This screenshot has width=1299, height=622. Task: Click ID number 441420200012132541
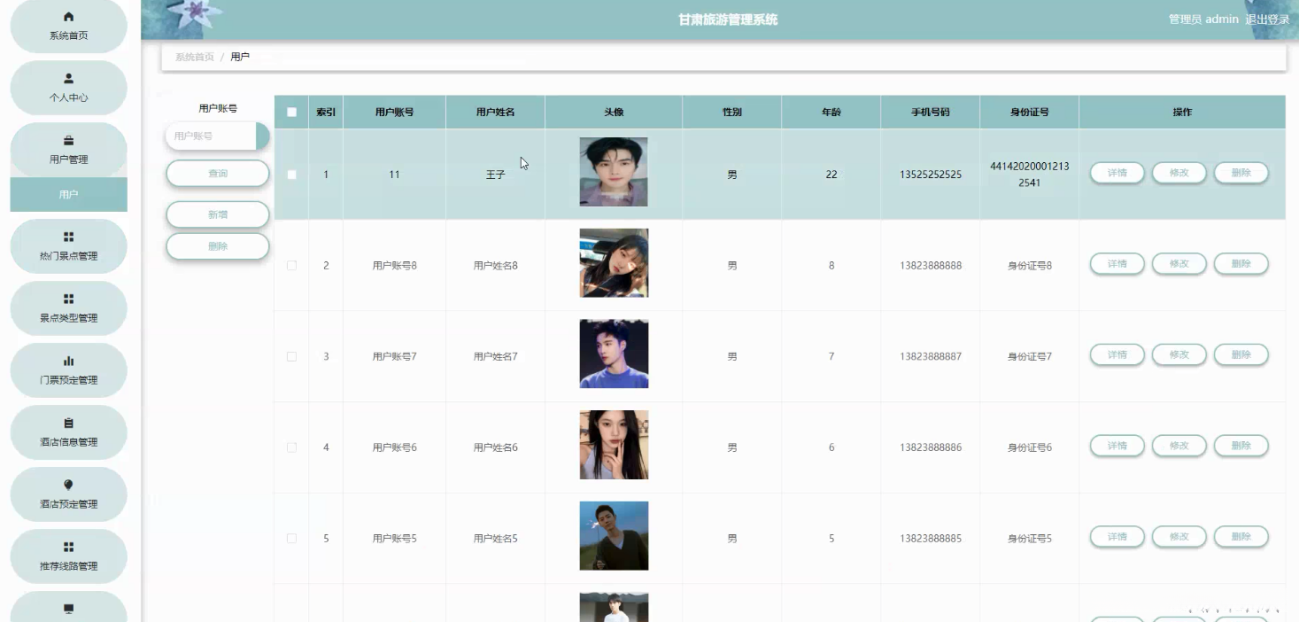[x=1029, y=175]
